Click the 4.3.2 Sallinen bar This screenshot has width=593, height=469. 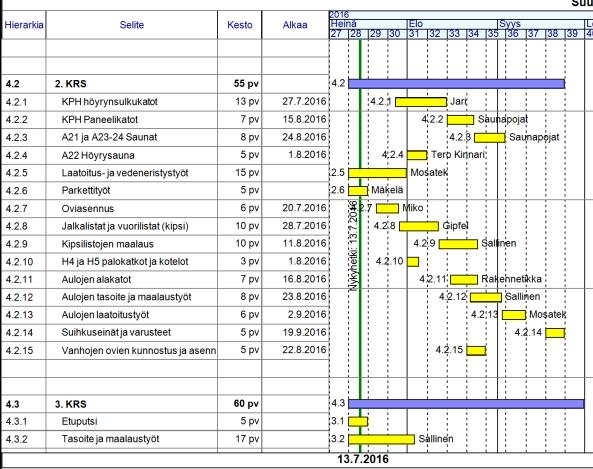click(382, 439)
